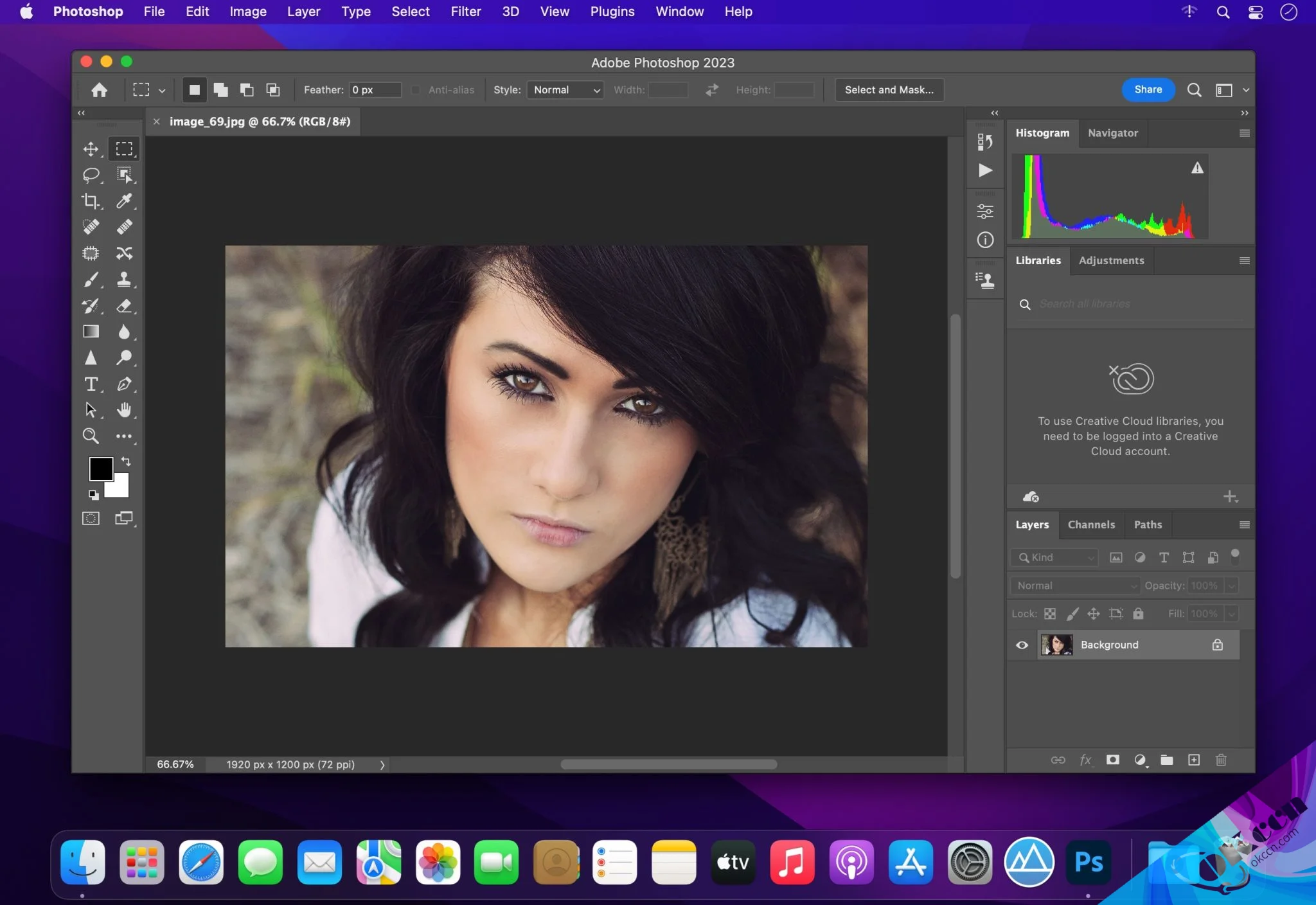Open the Properties sliders panel icon

pyautogui.click(x=985, y=211)
